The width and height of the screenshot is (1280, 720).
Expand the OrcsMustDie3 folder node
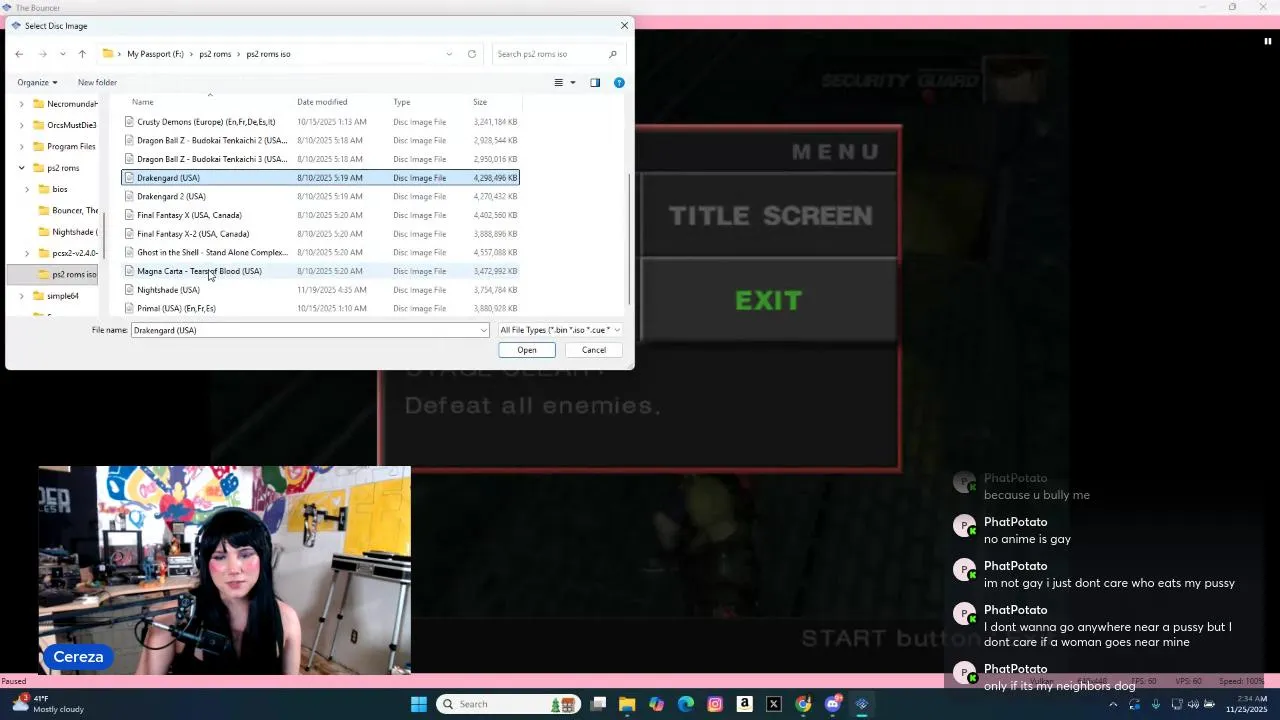click(22, 126)
